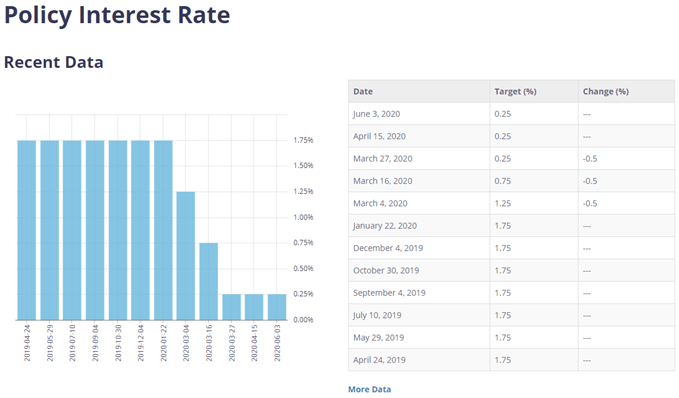Viewport: 679px width, 398px height.
Task: Select the March 16, 2020 date cell
Action: (x=419, y=181)
